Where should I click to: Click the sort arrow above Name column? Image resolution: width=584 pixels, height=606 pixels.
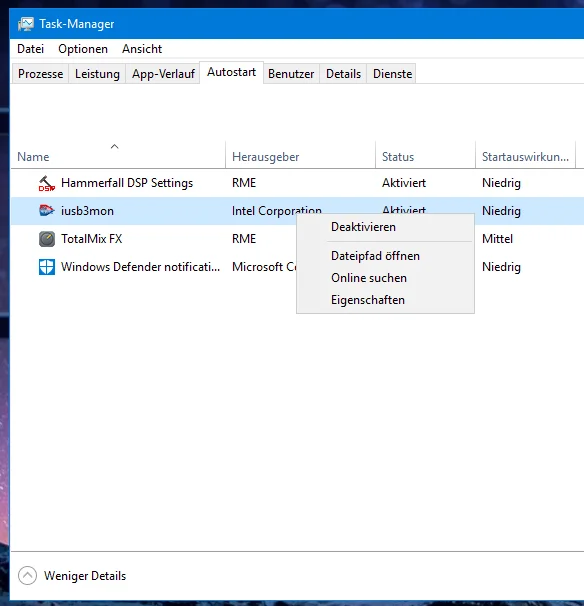[x=114, y=146]
